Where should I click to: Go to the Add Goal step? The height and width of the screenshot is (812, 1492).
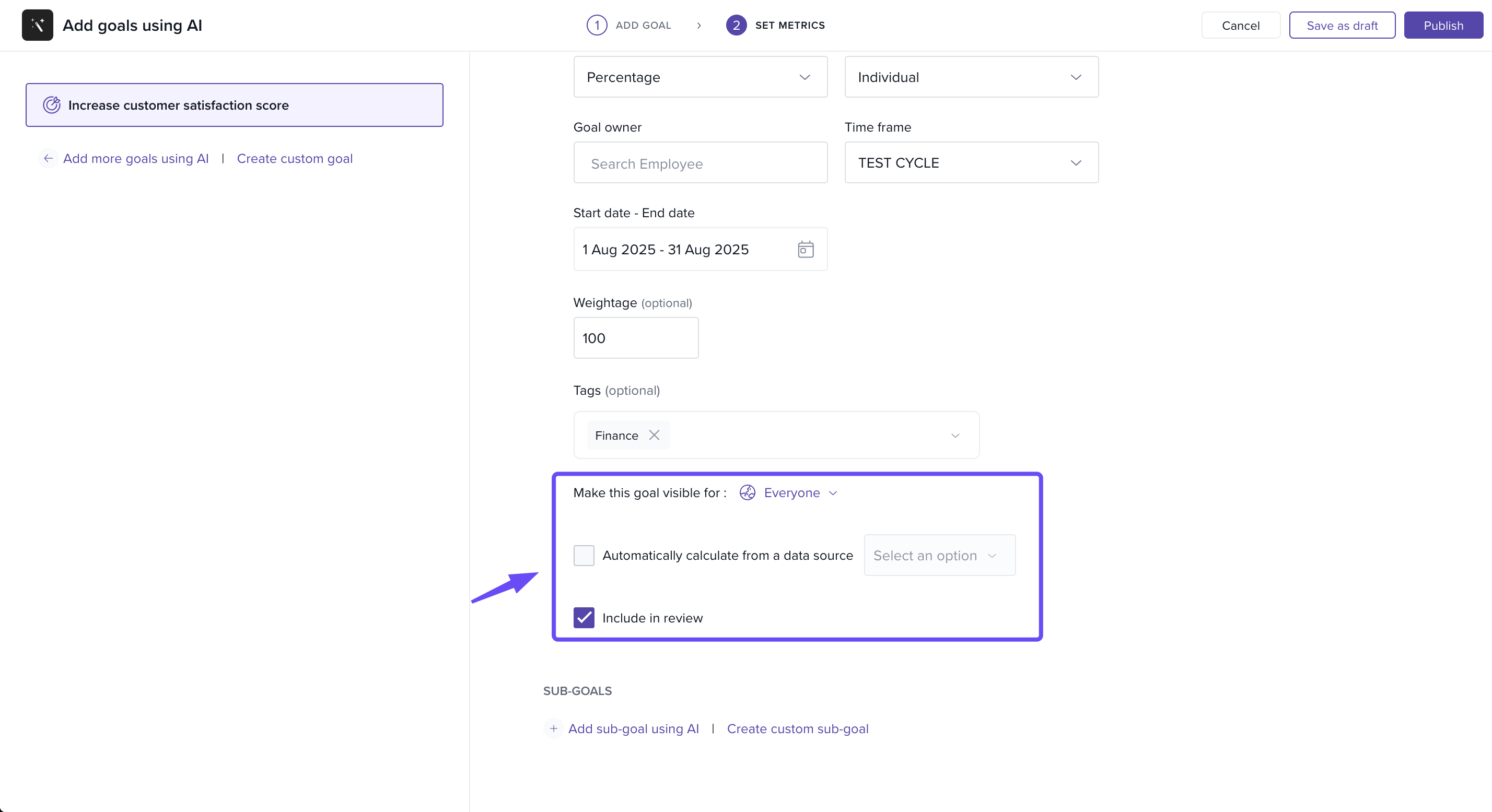coord(643,25)
